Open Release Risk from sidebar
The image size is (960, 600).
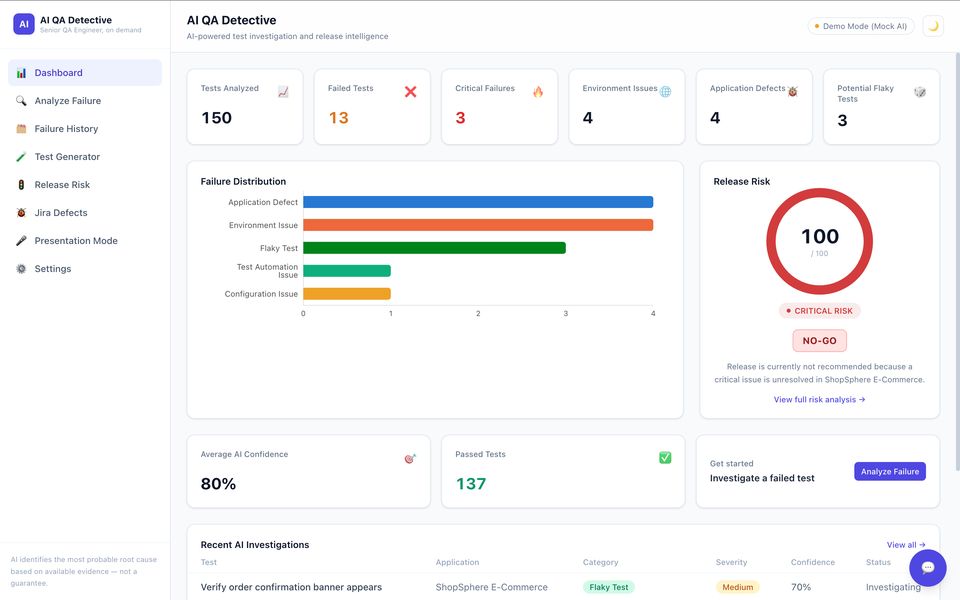85,185
